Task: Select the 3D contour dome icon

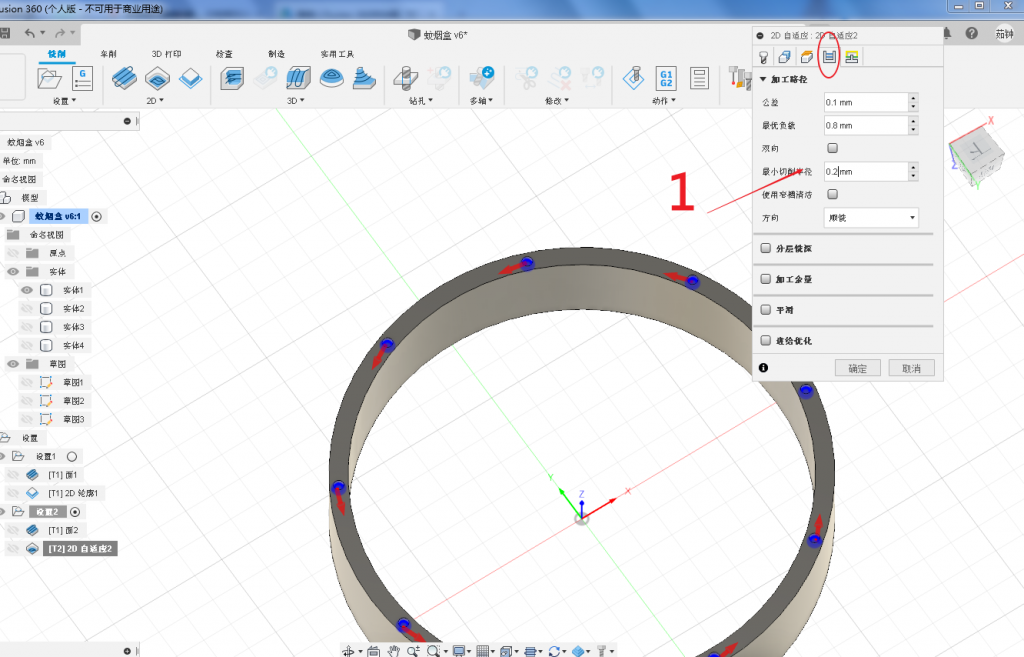Action: point(332,79)
